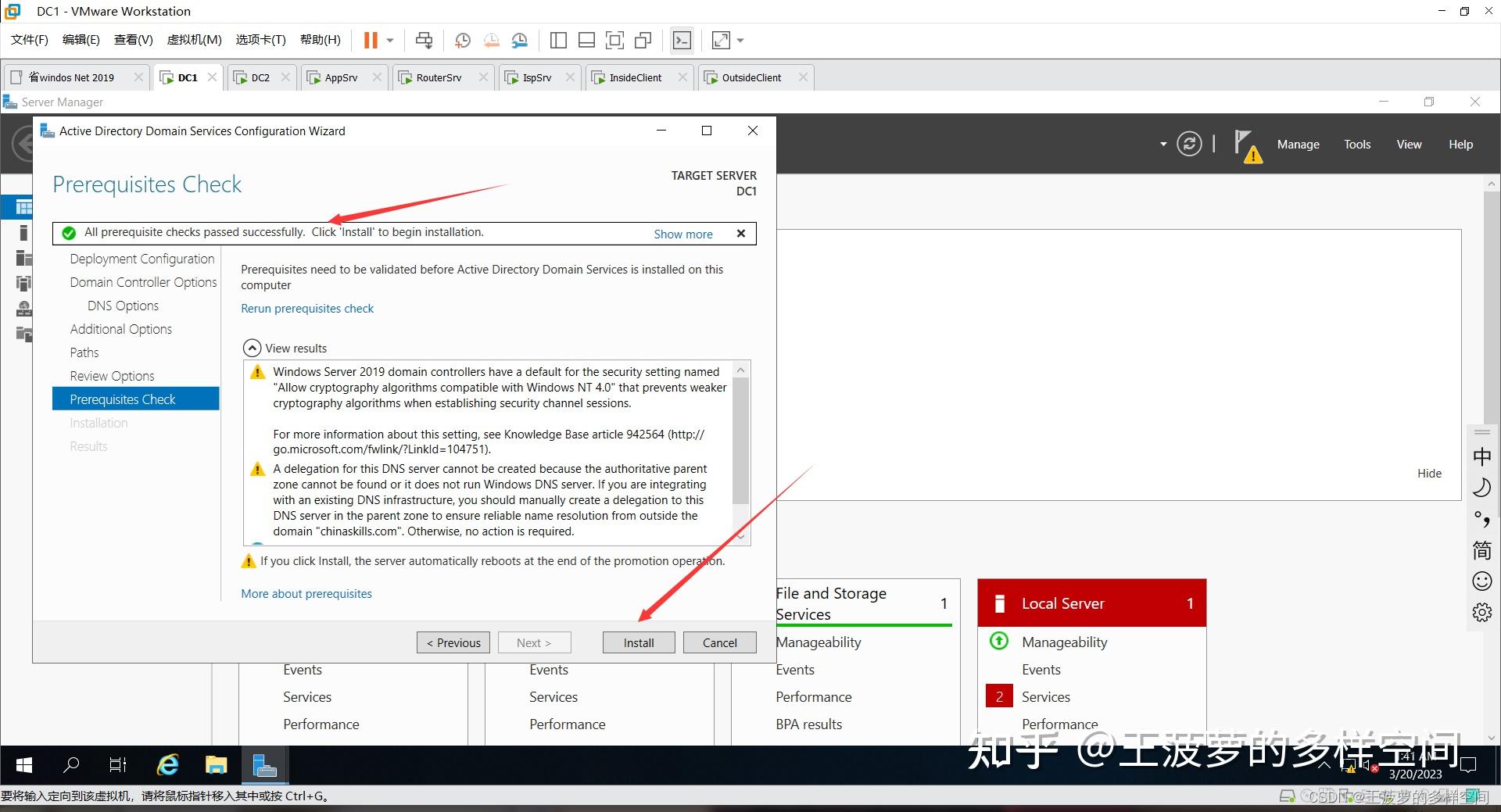This screenshot has height=812, width=1501.
Task: Click the taskbar search icon
Action: 71,765
